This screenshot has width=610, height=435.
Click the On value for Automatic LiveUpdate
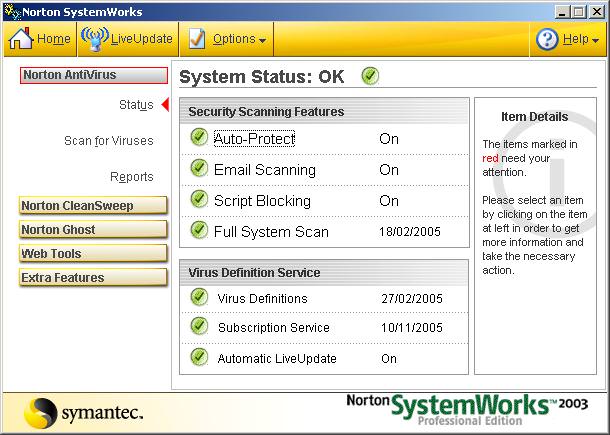tap(389, 358)
